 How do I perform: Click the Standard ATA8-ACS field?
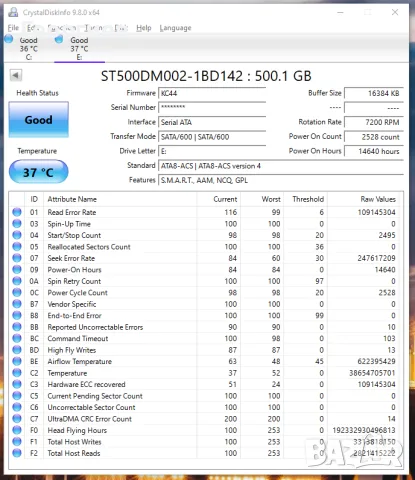click(x=281, y=166)
